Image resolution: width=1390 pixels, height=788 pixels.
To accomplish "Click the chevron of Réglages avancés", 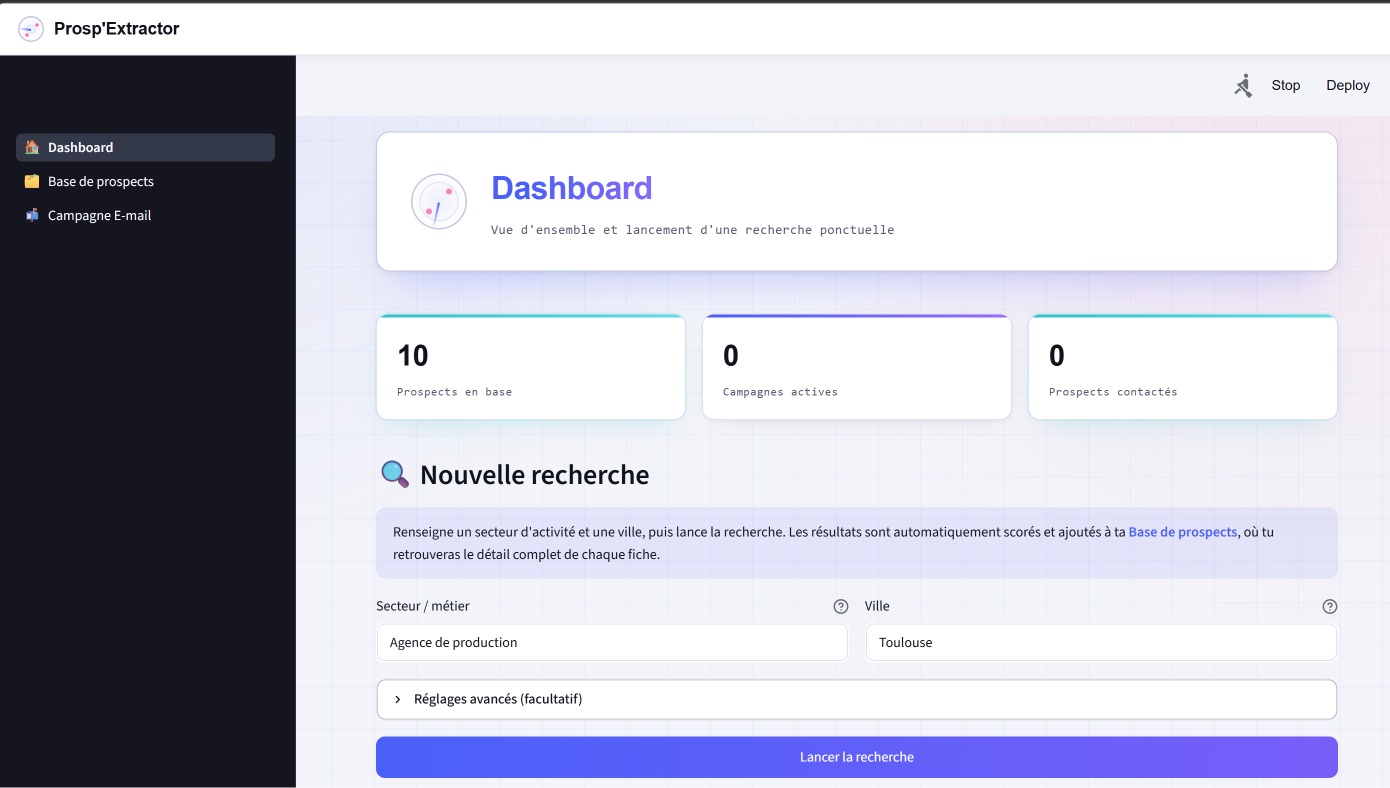I will (x=397, y=699).
